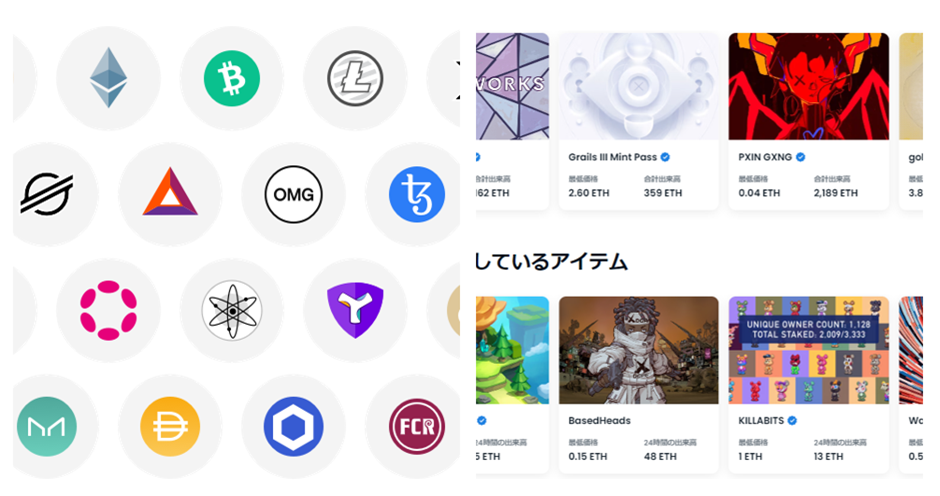
Task: Click the Basic Attention Token triangle
Action: tap(170, 193)
